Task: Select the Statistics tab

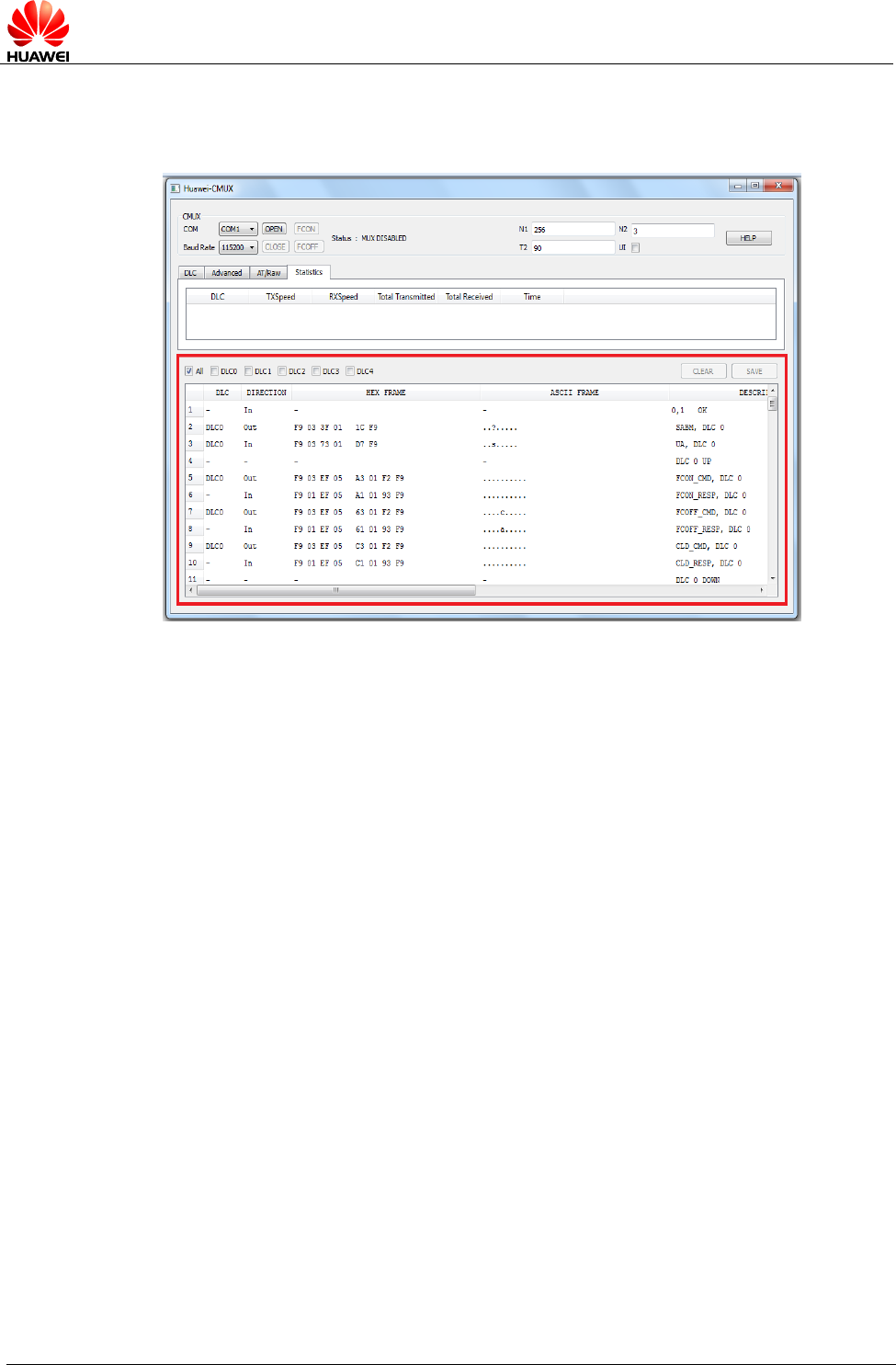Action: [x=309, y=272]
